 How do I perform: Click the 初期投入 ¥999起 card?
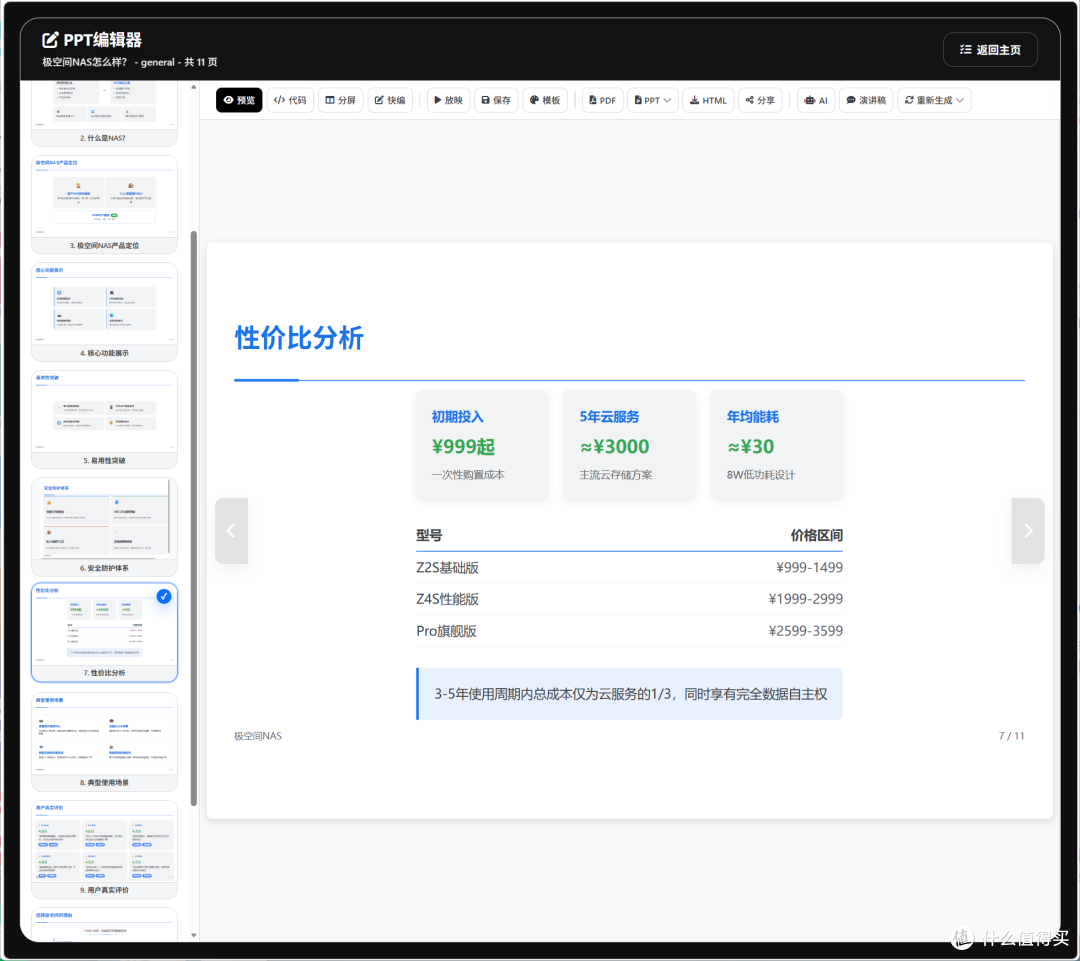pos(482,445)
